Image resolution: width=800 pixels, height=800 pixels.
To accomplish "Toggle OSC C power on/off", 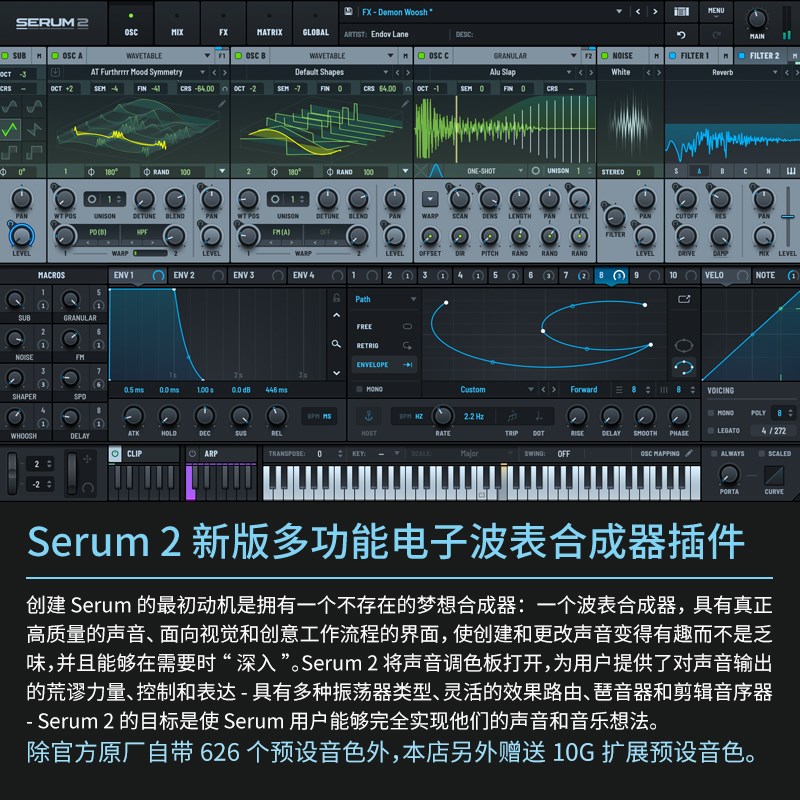I will (421, 56).
